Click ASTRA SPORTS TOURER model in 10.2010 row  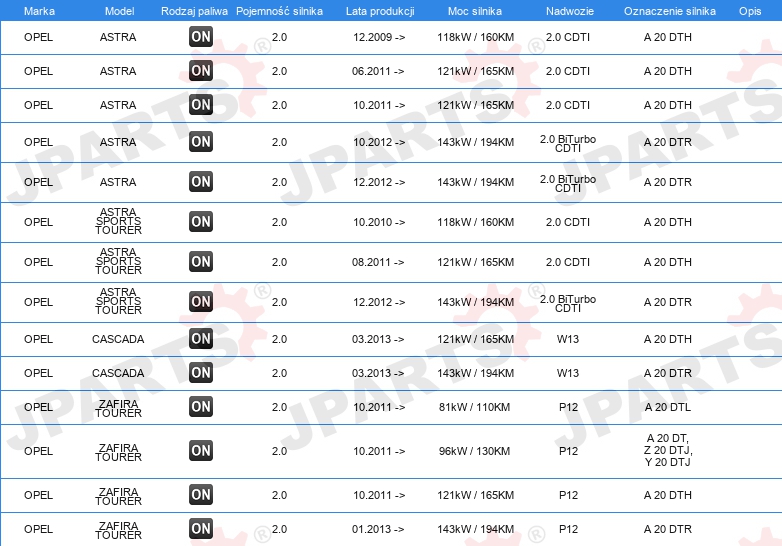click(118, 221)
